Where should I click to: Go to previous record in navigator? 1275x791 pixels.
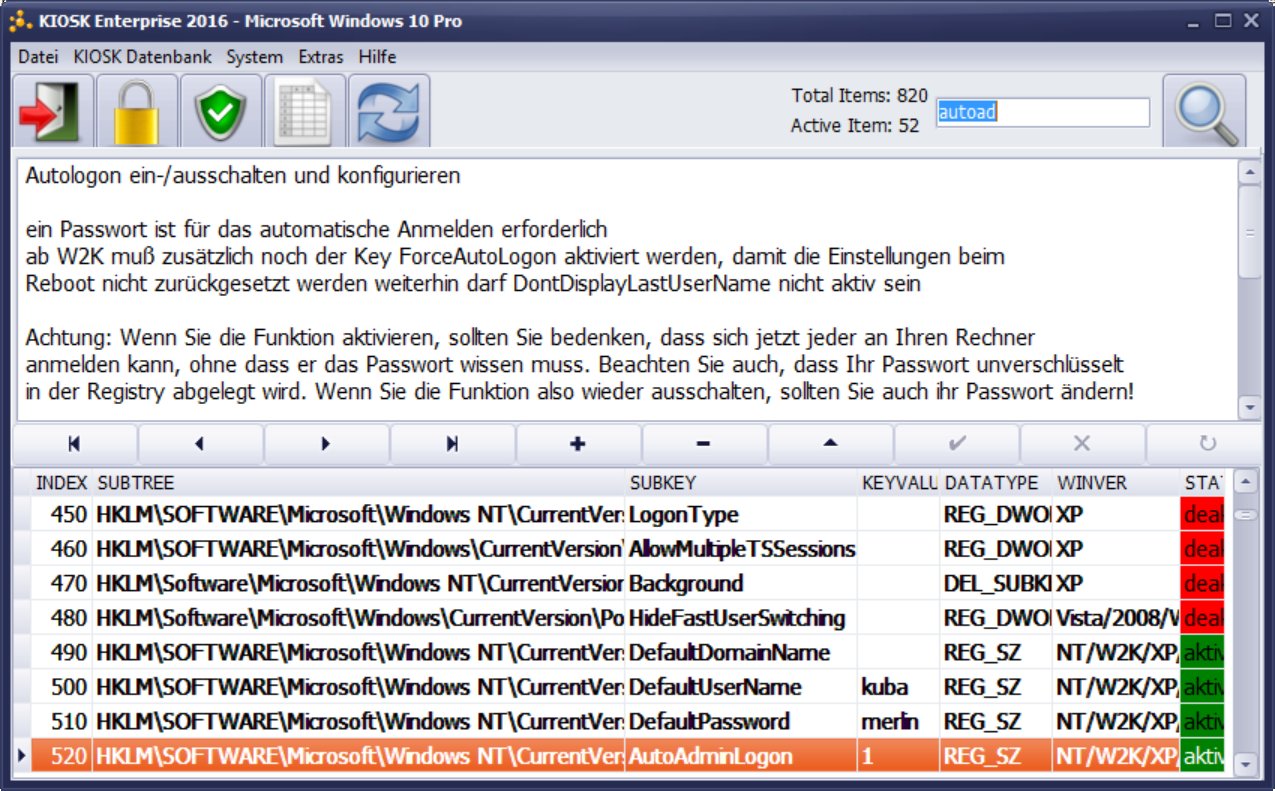(200, 444)
